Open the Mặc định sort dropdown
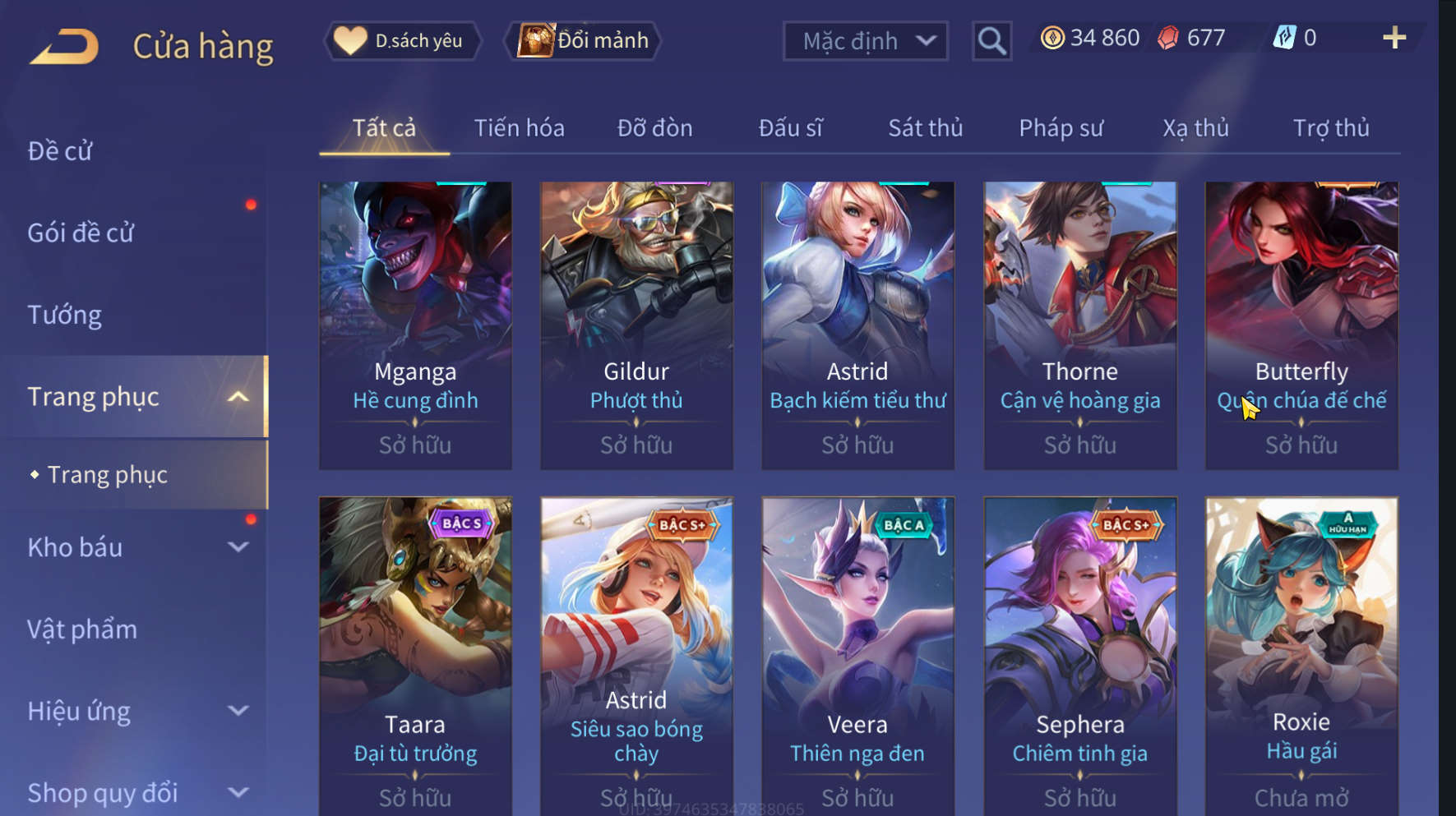Screen dimensions: 1456x816 865,41
